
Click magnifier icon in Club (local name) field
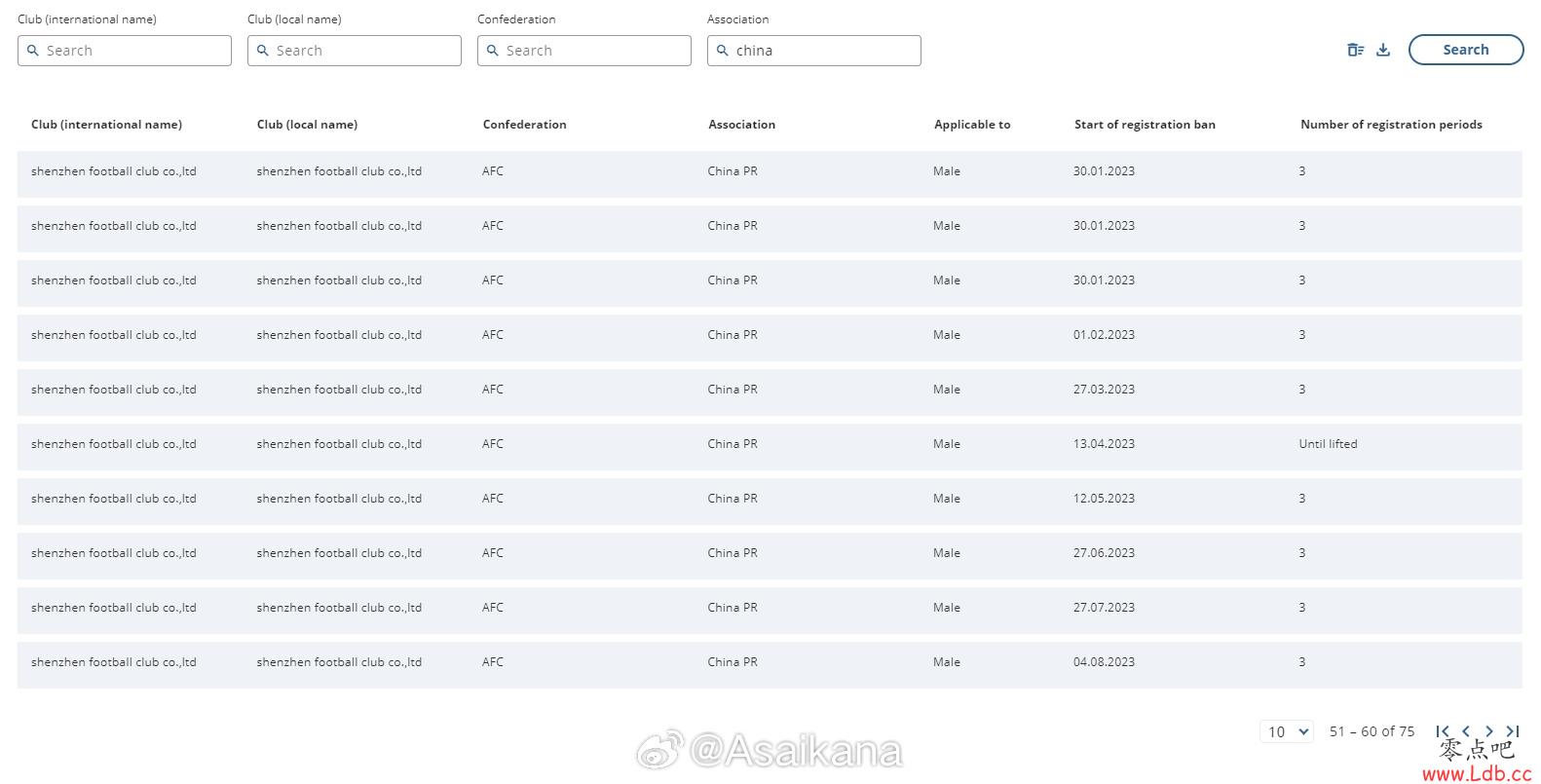point(263,51)
